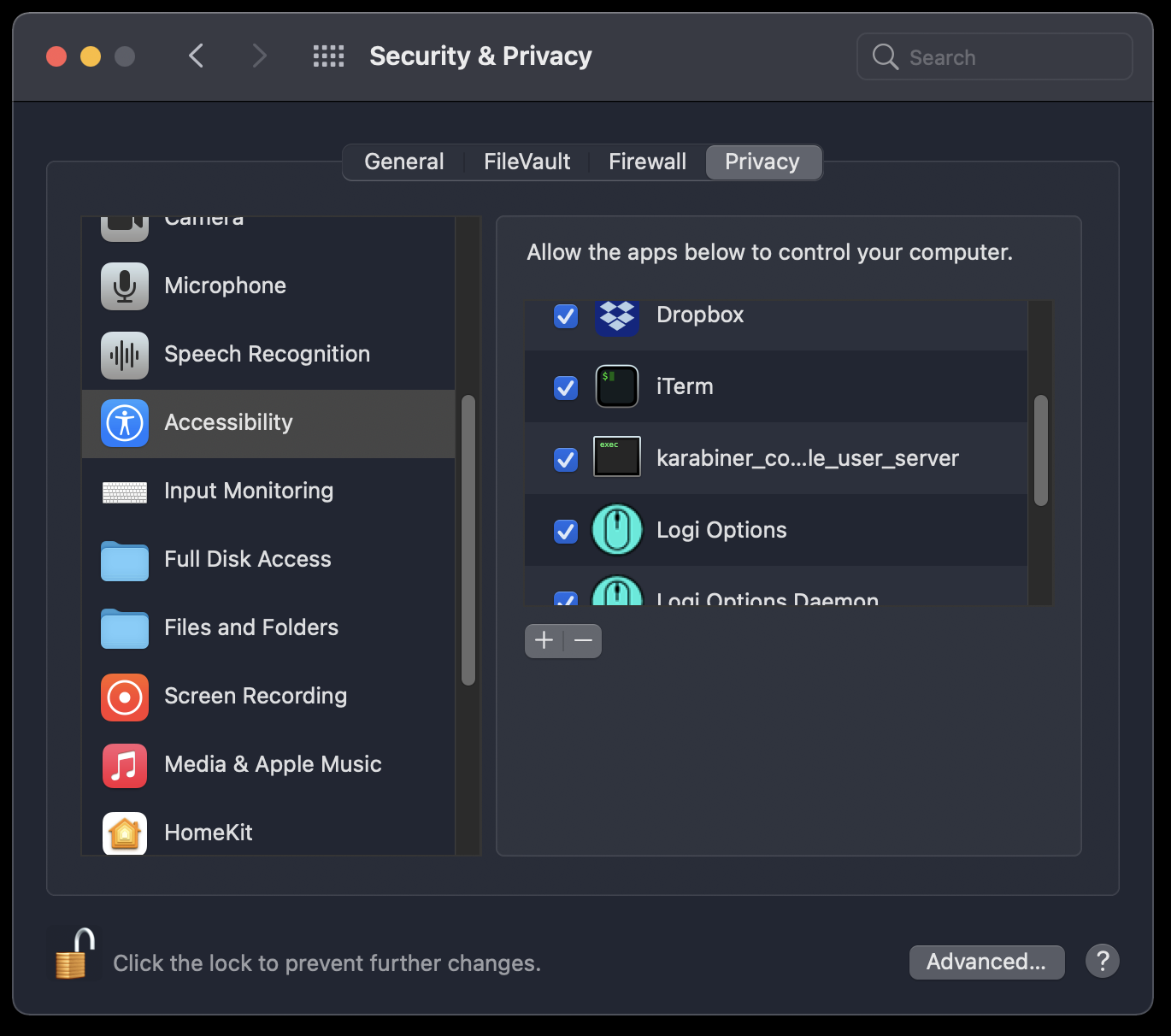This screenshot has height=1036, width=1171.
Task: Uncheck iTerm in the allowed apps list
Action: [565, 387]
